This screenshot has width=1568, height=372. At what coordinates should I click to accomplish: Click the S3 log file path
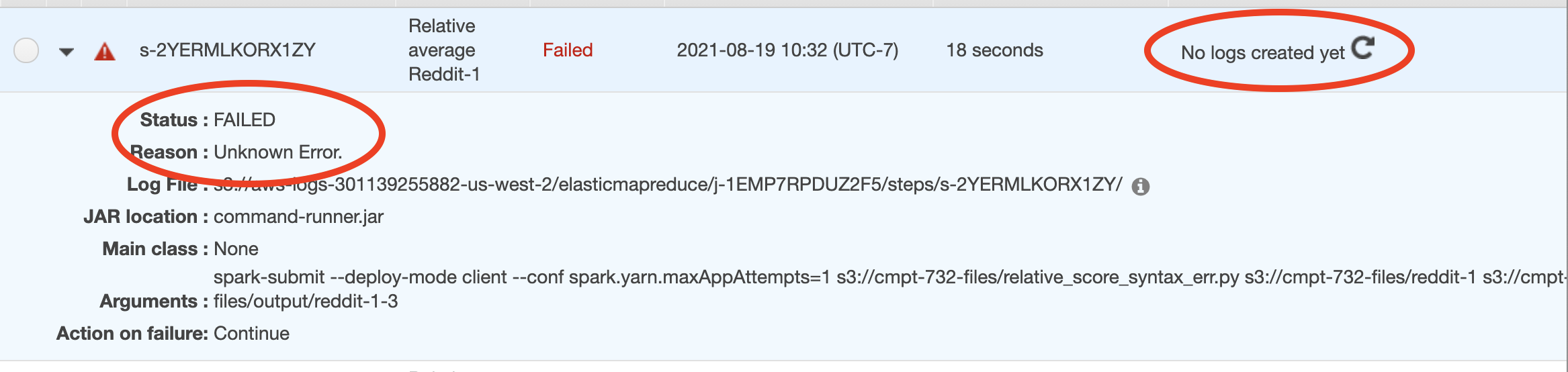[x=668, y=185]
